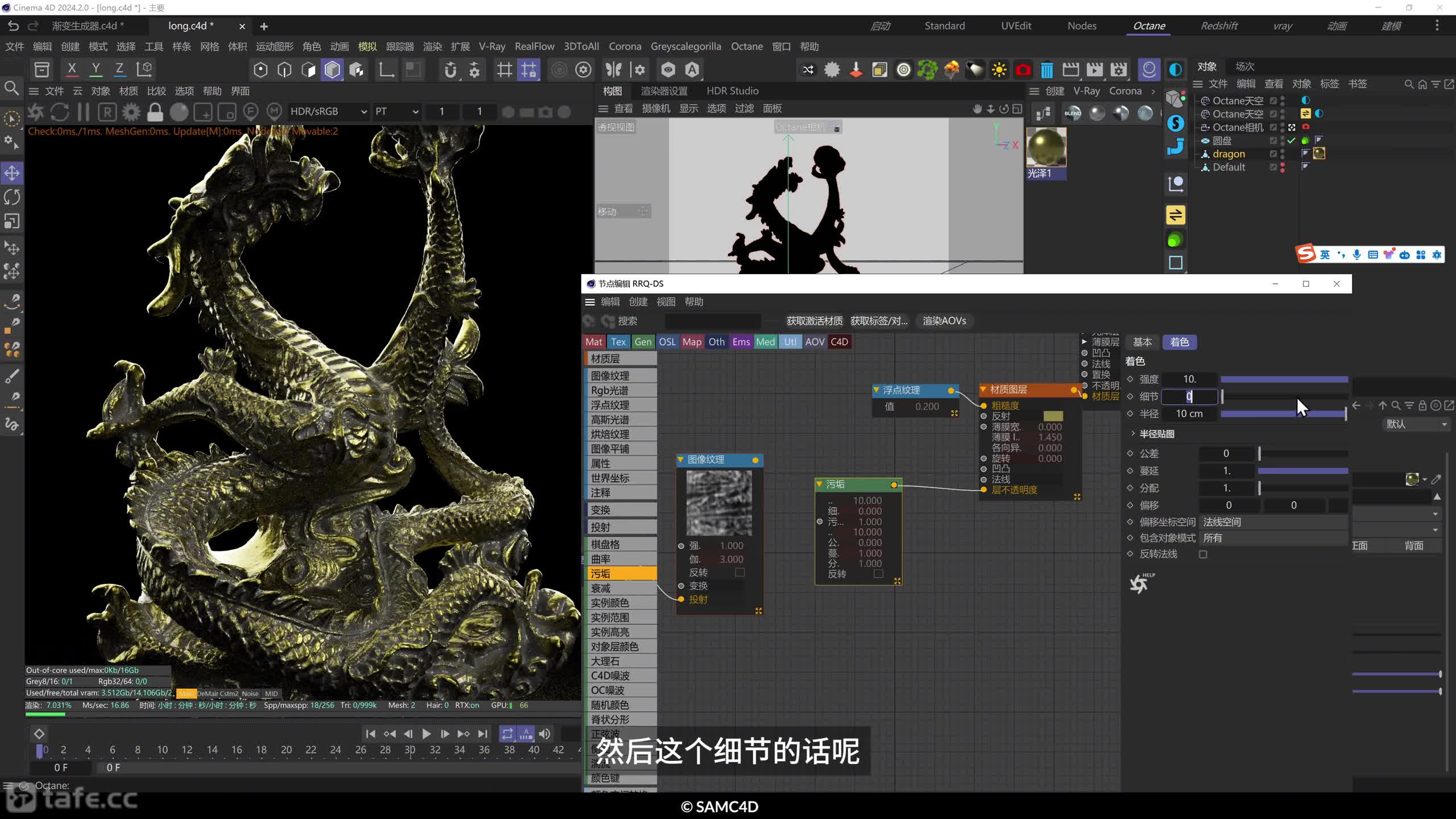1456x819 pixels.
Task: Toggle the Octane相机 layer checkbox
Action: [1273, 127]
